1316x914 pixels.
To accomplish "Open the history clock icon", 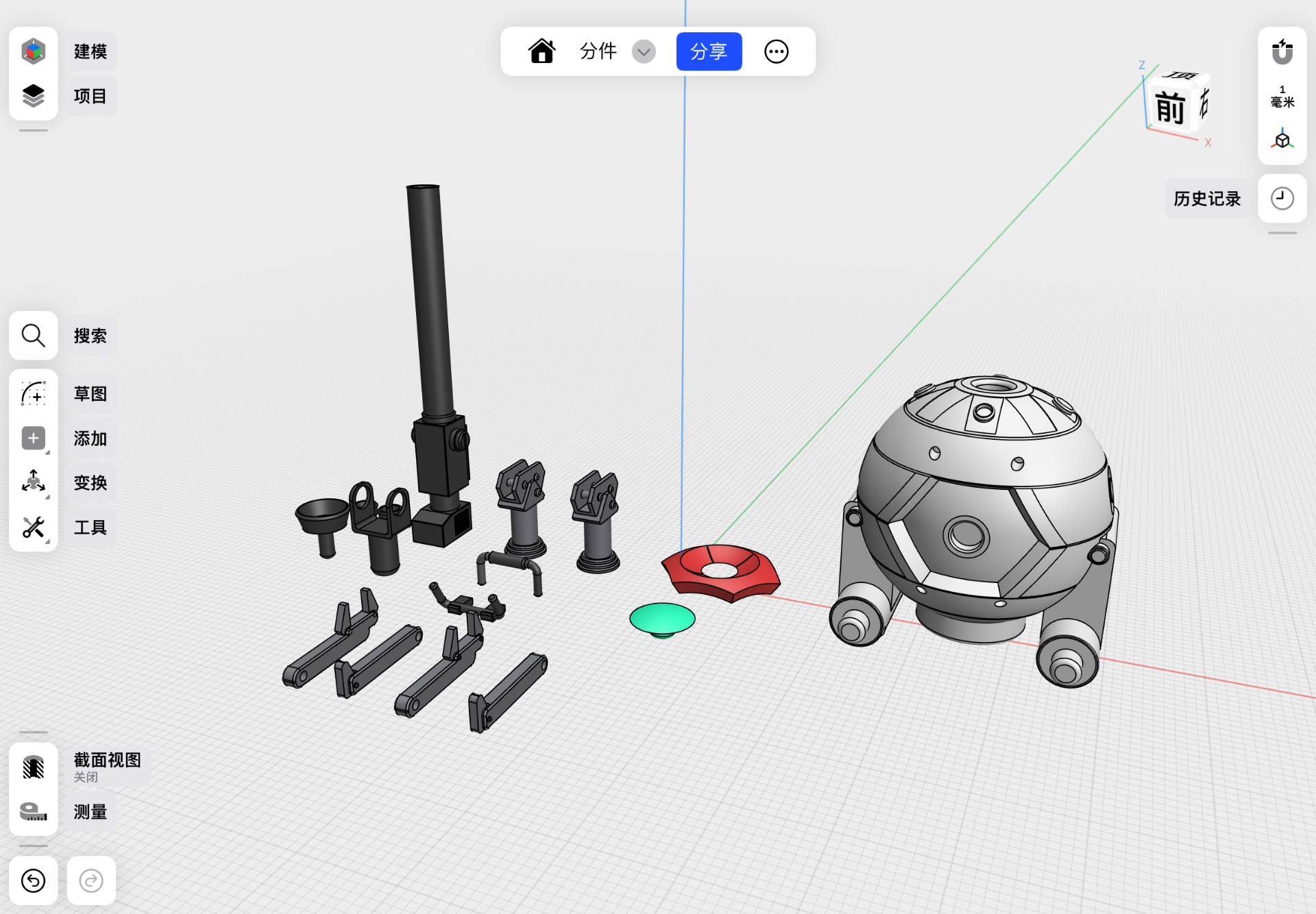I will [1282, 199].
